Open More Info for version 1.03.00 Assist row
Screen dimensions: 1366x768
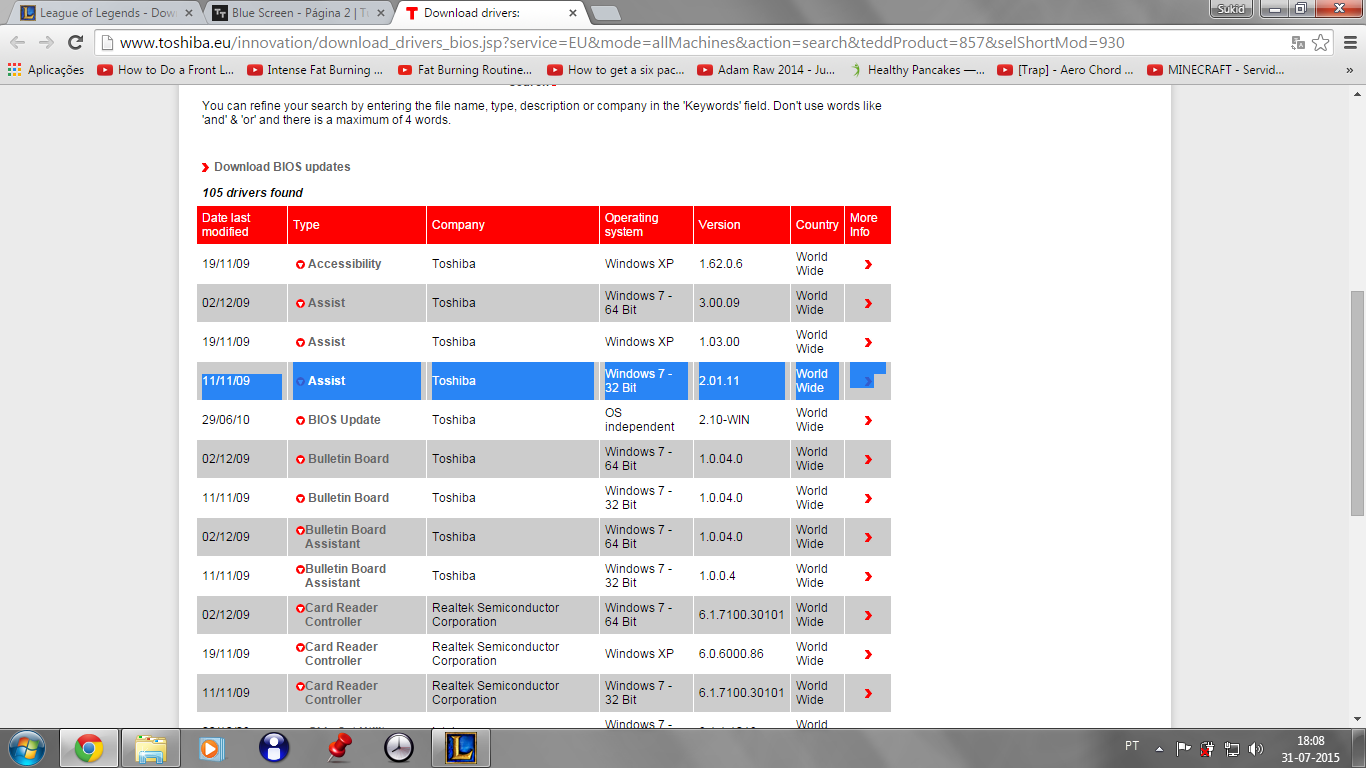tap(868, 343)
